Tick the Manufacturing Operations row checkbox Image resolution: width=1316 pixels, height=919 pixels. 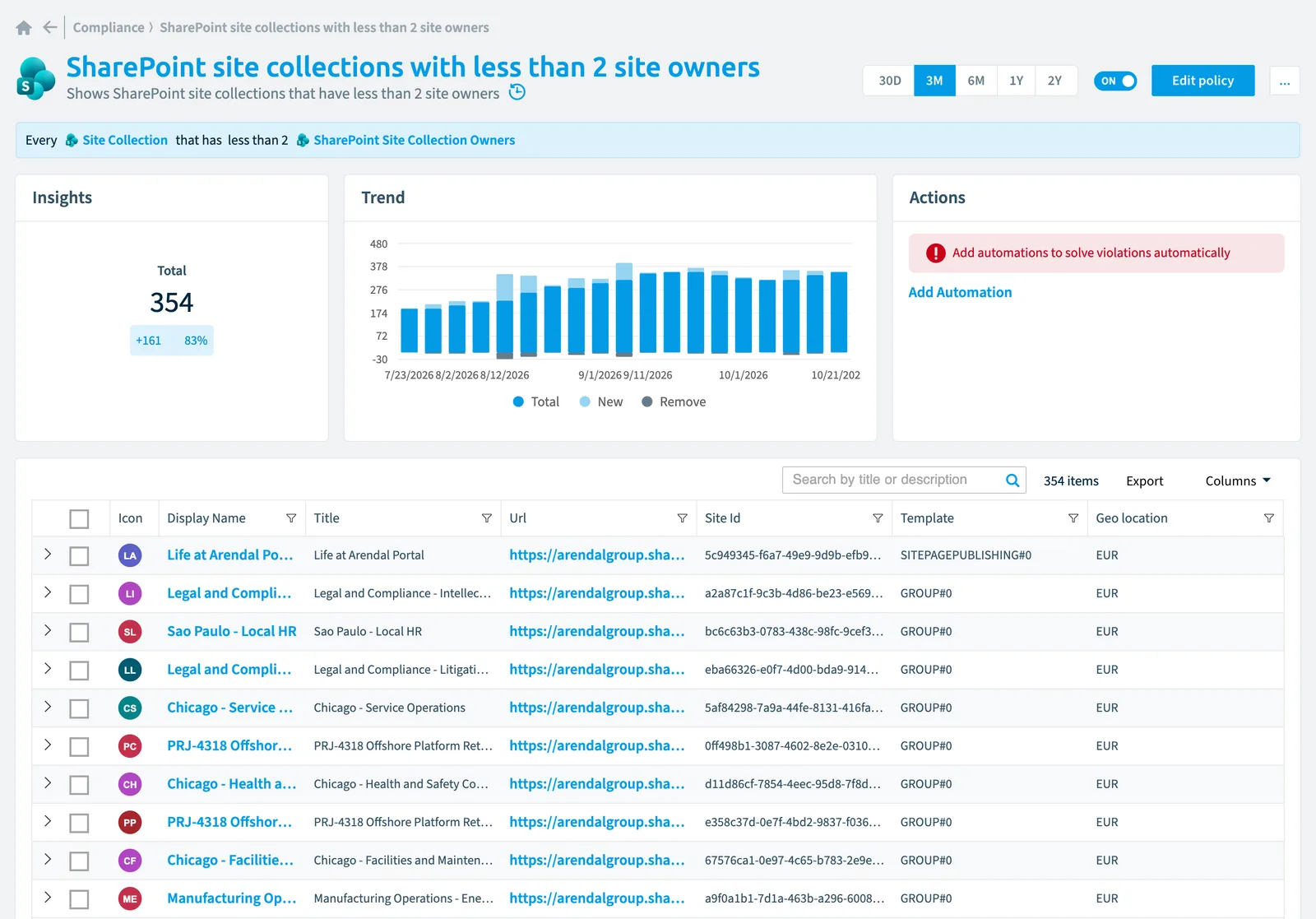(79, 899)
